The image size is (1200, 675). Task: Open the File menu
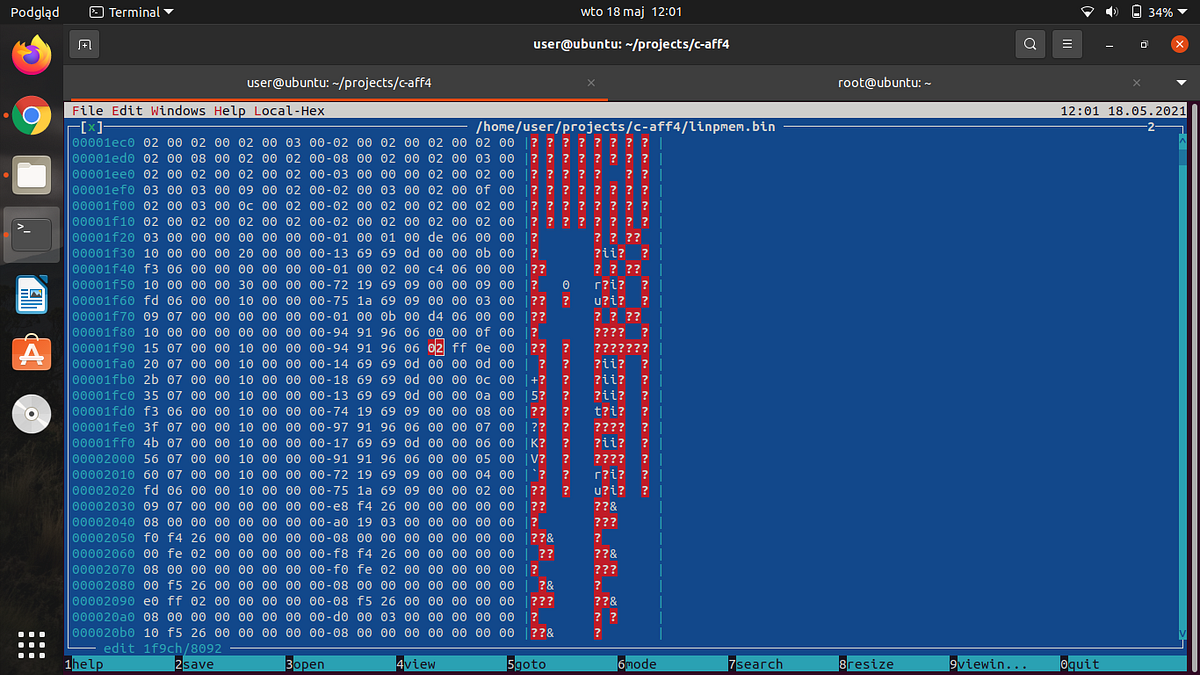click(87, 111)
